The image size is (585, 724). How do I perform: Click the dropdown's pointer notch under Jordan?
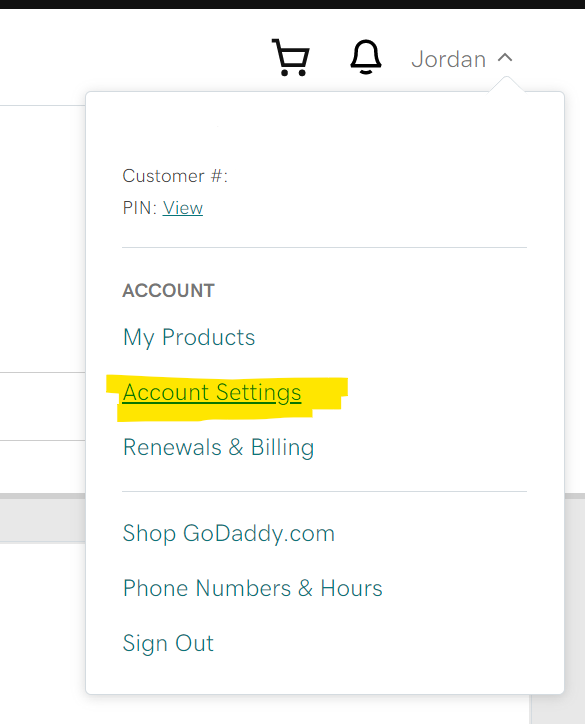(x=507, y=84)
